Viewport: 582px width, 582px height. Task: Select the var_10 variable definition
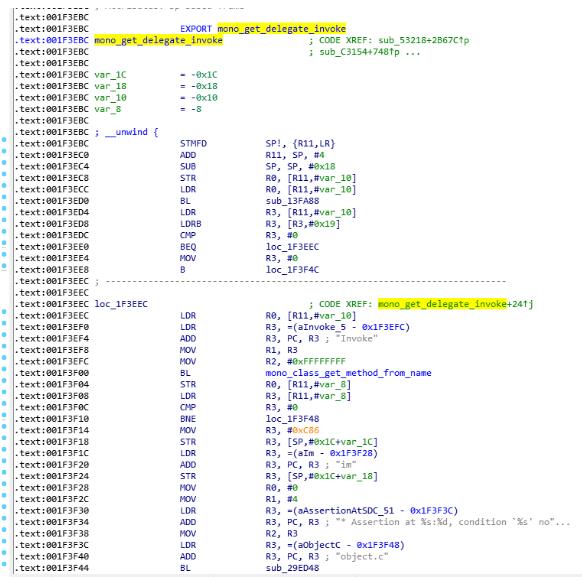pos(110,98)
